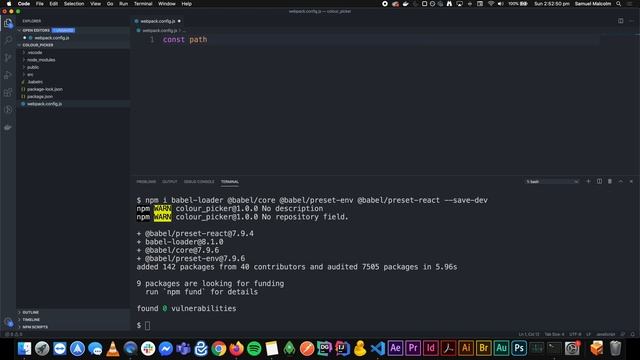Click the line and column status bar entry
The width and height of the screenshot is (640, 360).
point(529,334)
